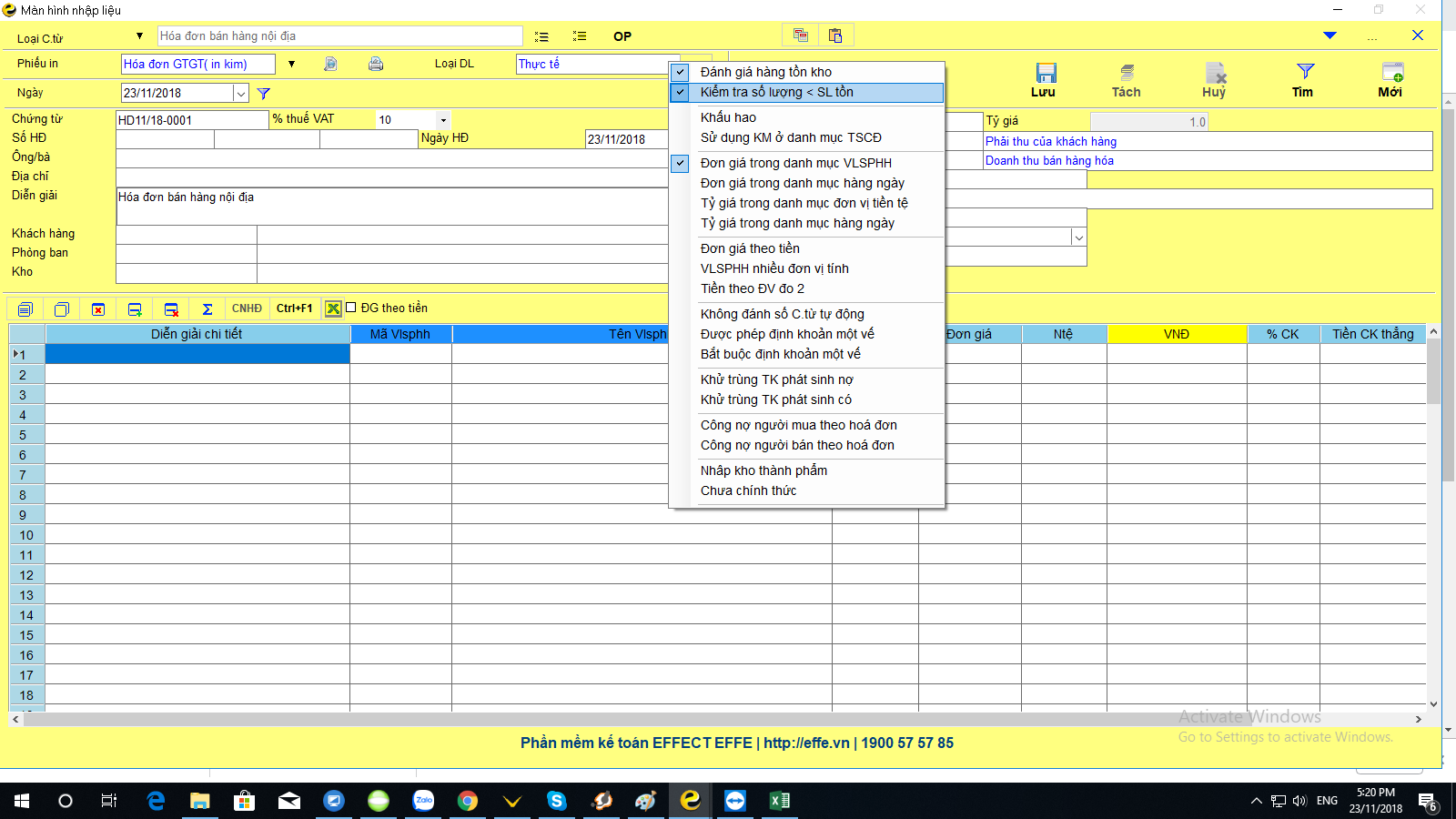The width and height of the screenshot is (1456, 819).
Task: Open TeamViewer from the taskbar
Action: pos(735,801)
